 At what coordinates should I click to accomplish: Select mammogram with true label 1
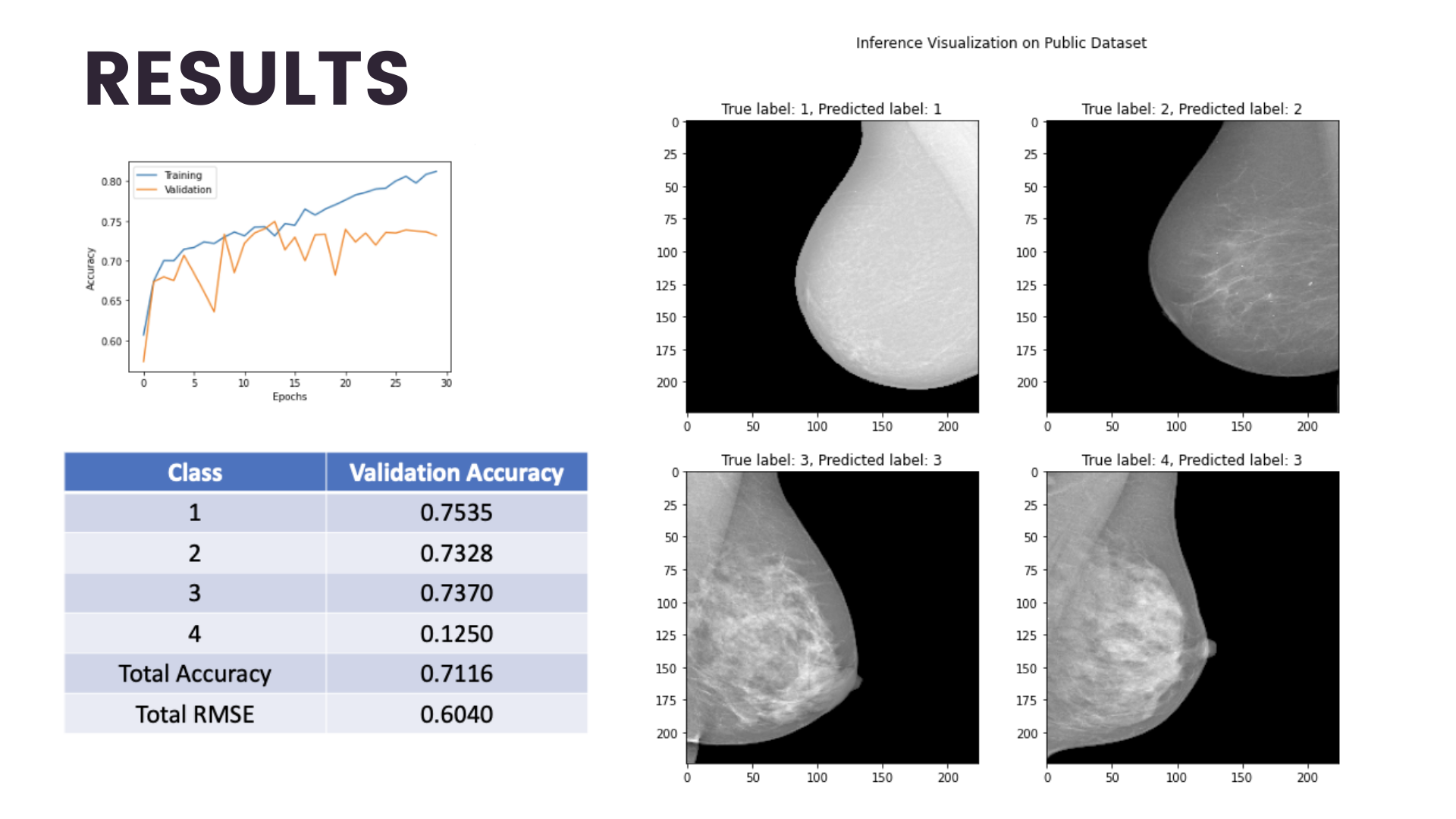(832, 266)
